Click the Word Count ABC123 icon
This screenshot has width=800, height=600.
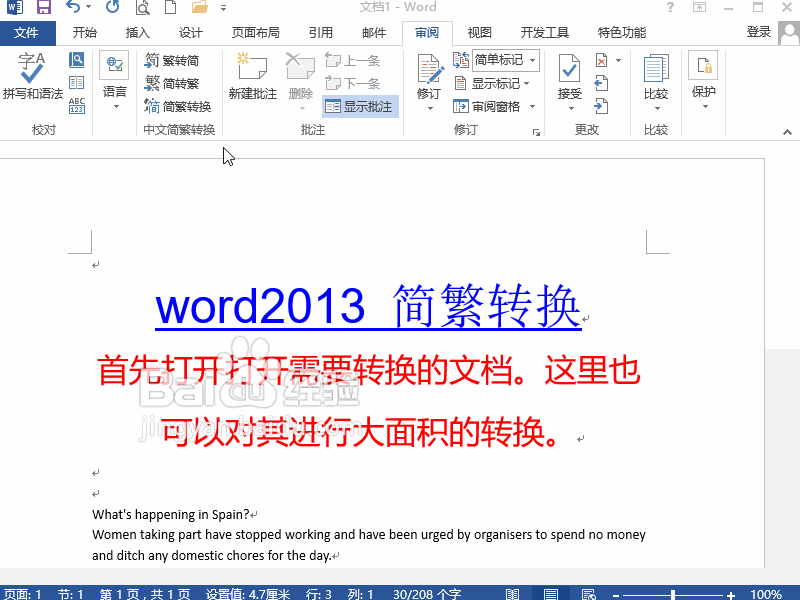77,106
